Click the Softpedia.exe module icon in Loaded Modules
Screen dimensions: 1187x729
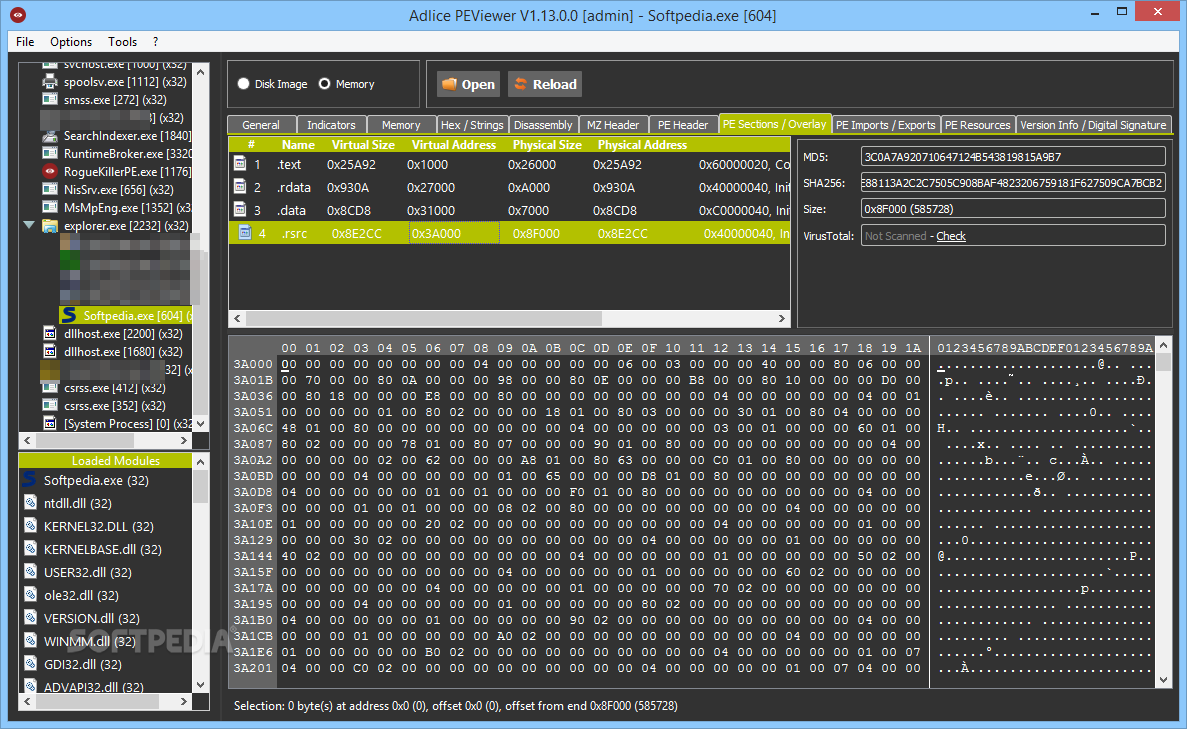pos(30,479)
